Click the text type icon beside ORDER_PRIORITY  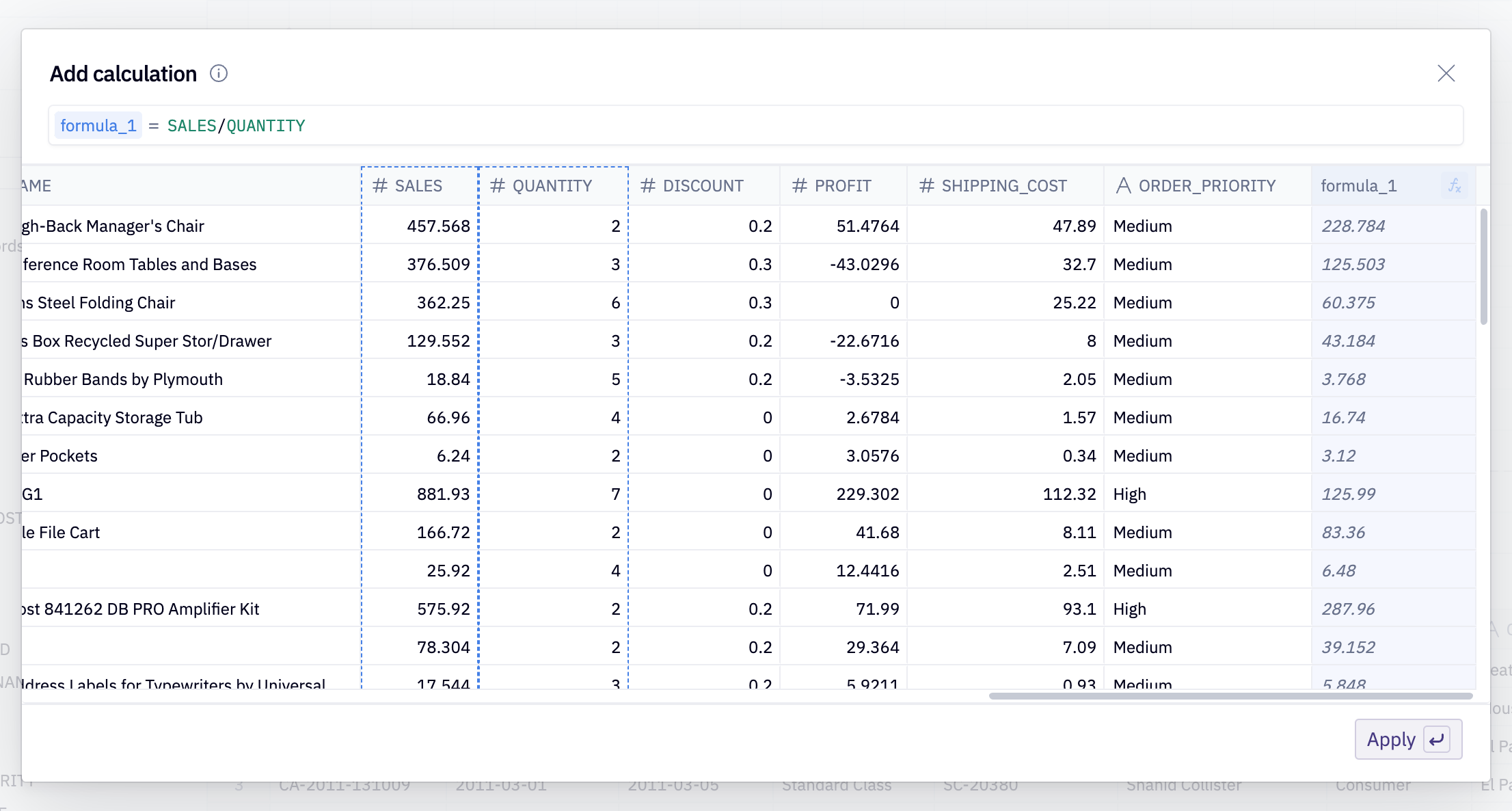tap(1123, 185)
